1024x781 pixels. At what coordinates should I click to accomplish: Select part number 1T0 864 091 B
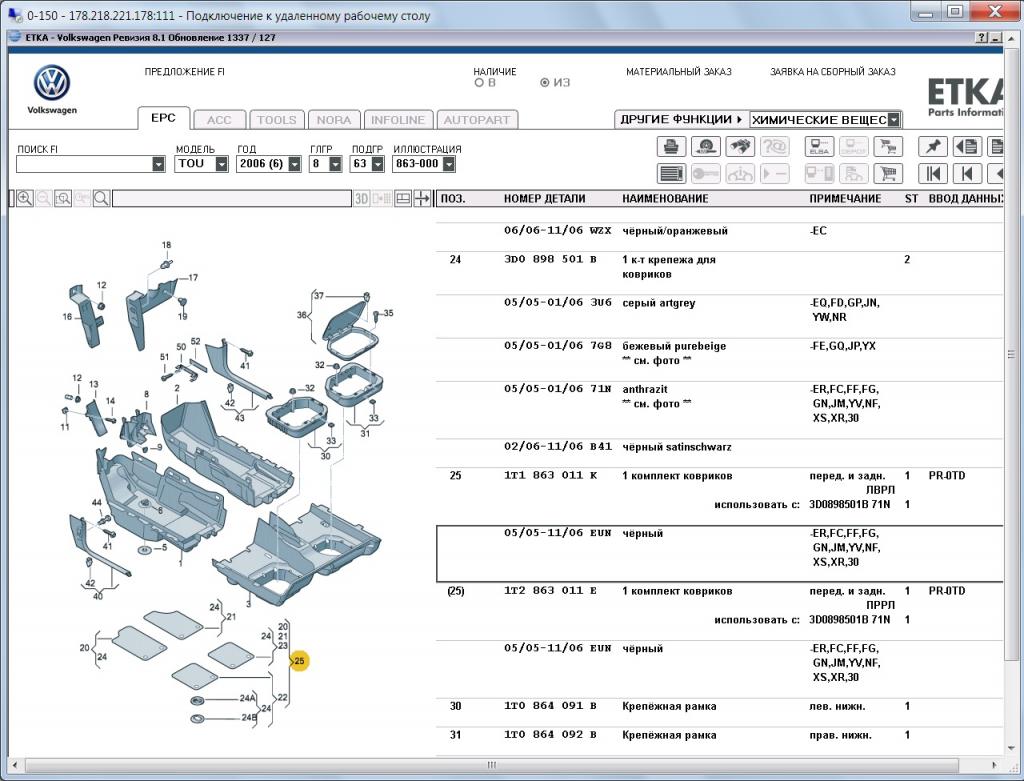point(551,706)
